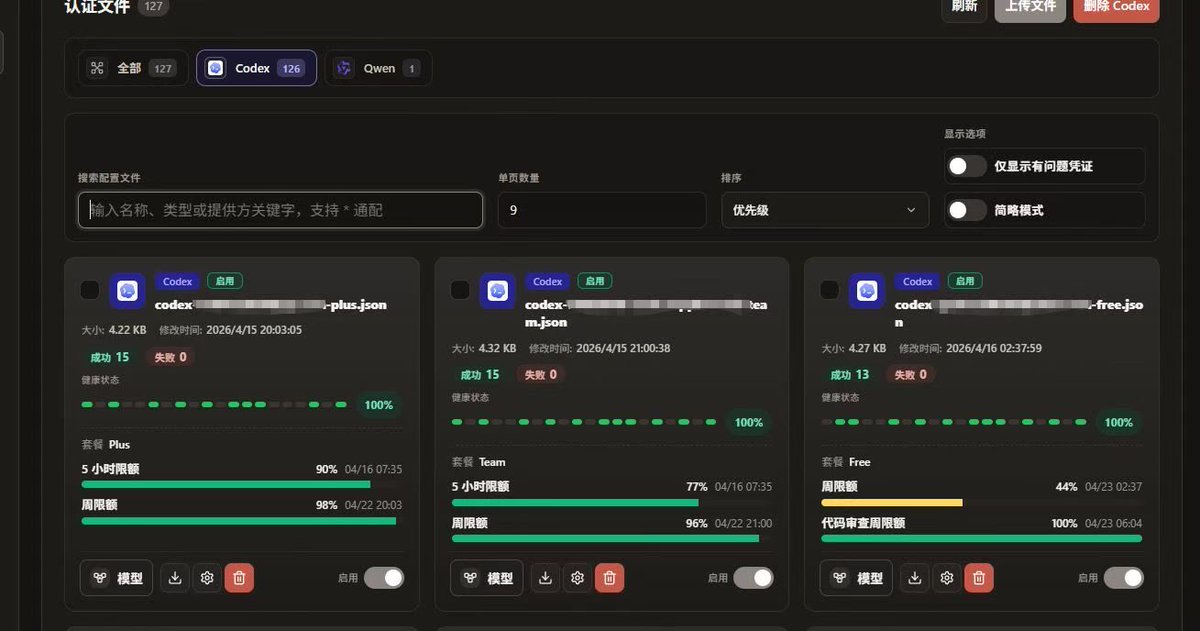Click the 刷新 button
The image size is (1200, 631).
coord(964,7)
